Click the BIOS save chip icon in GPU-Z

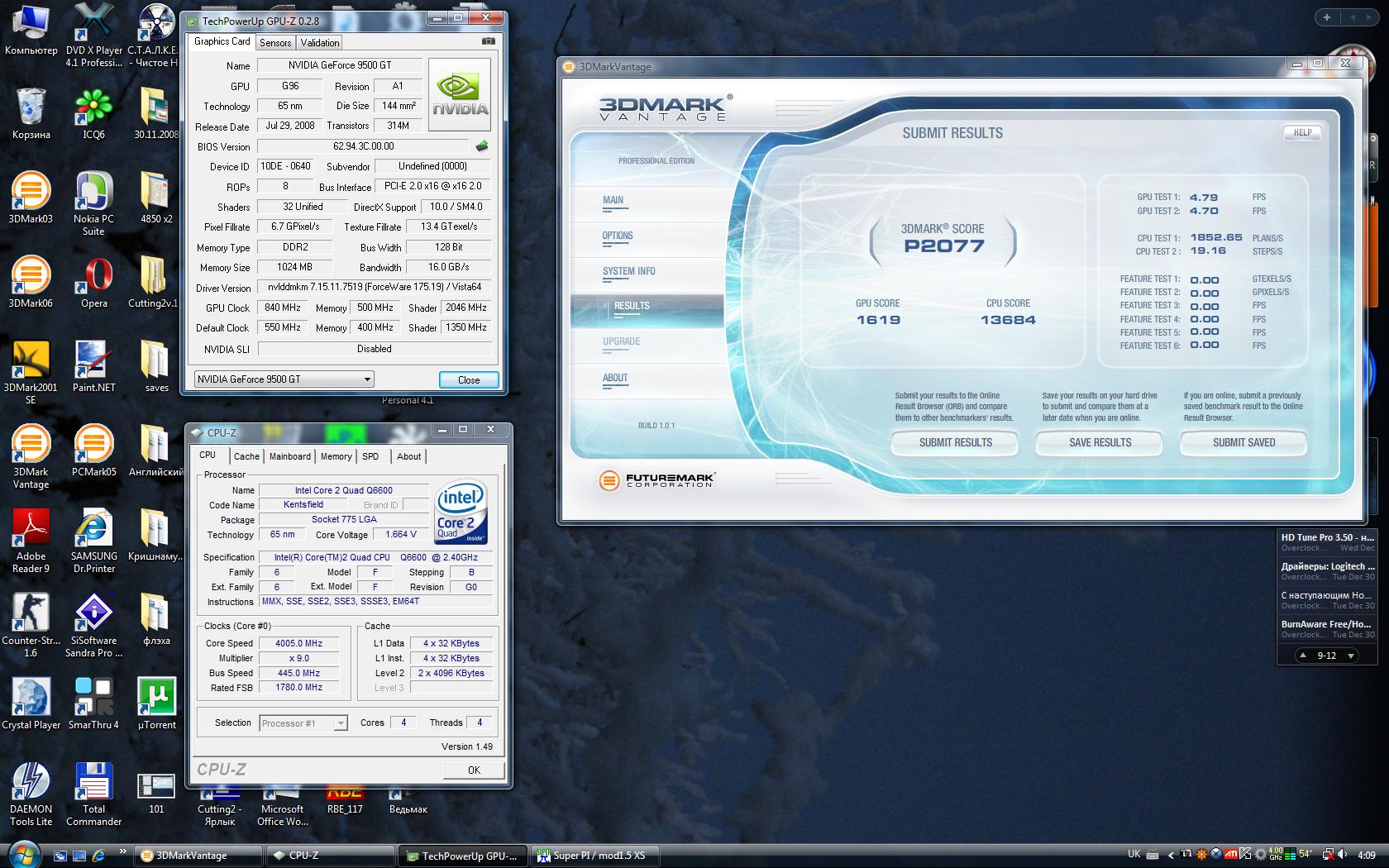click(482, 146)
